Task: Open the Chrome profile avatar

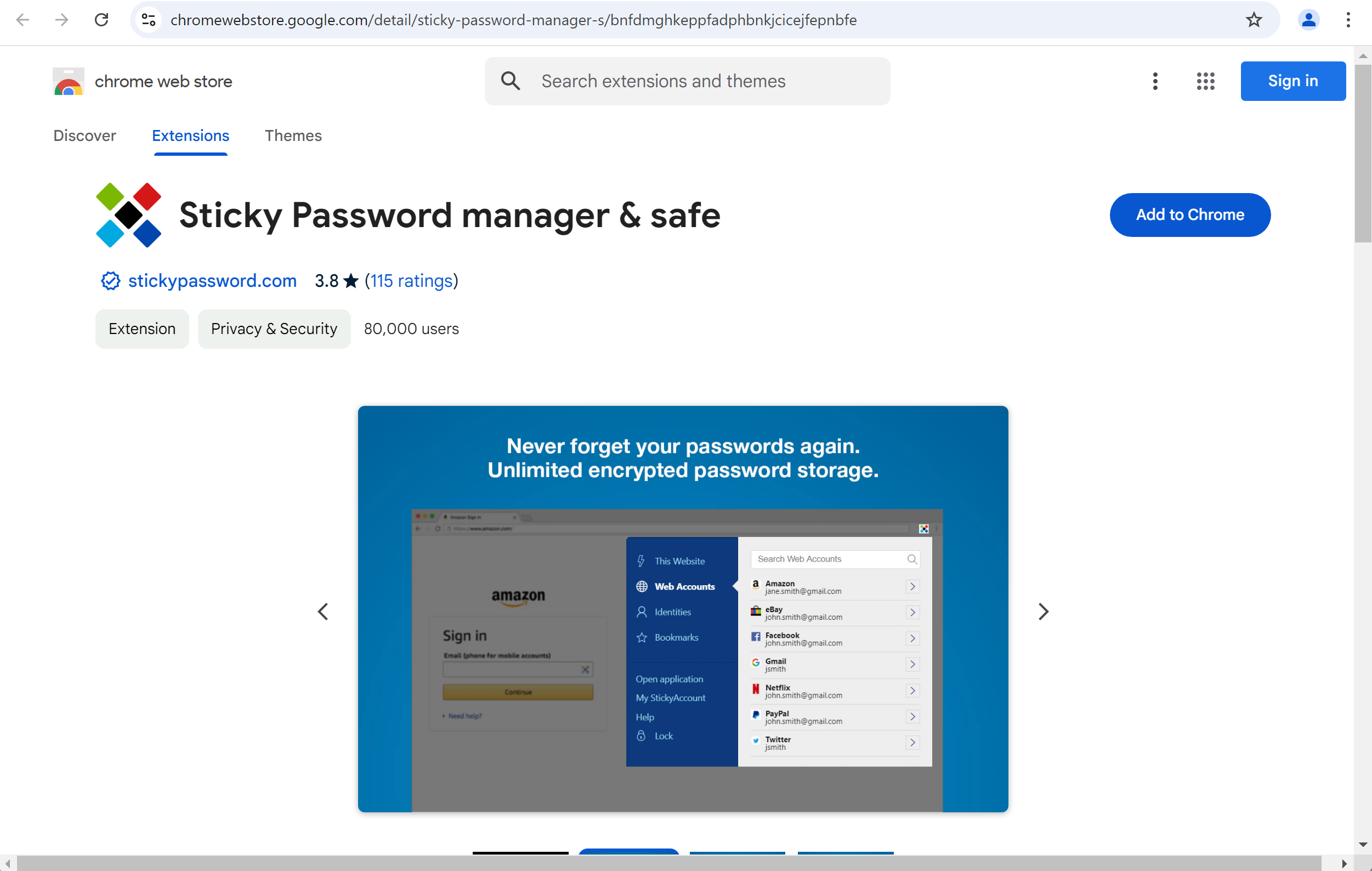Action: pyautogui.click(x=1309, y=20)
